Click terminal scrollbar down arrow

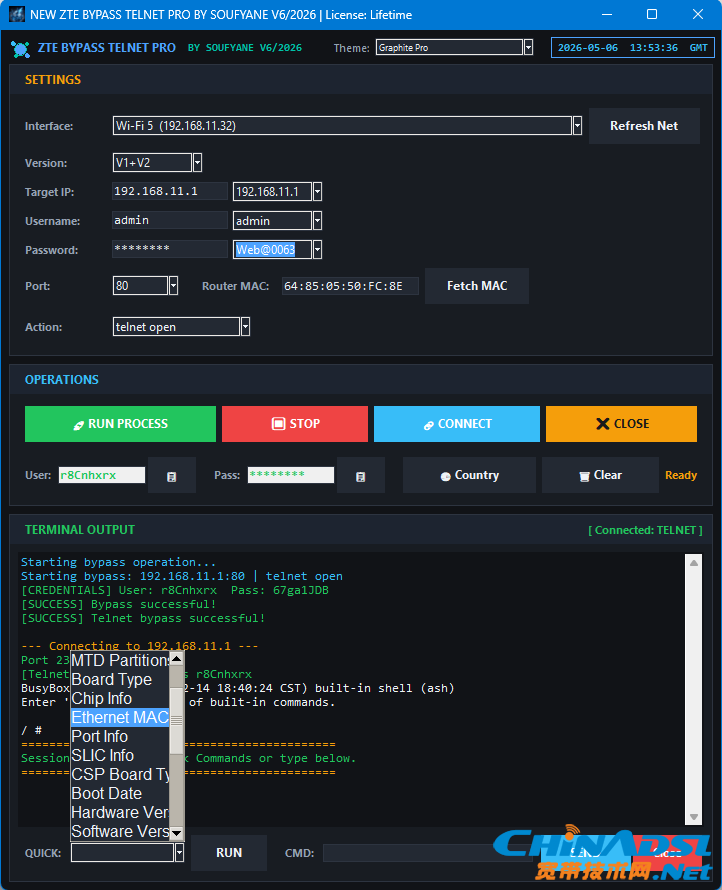[694, 817]
